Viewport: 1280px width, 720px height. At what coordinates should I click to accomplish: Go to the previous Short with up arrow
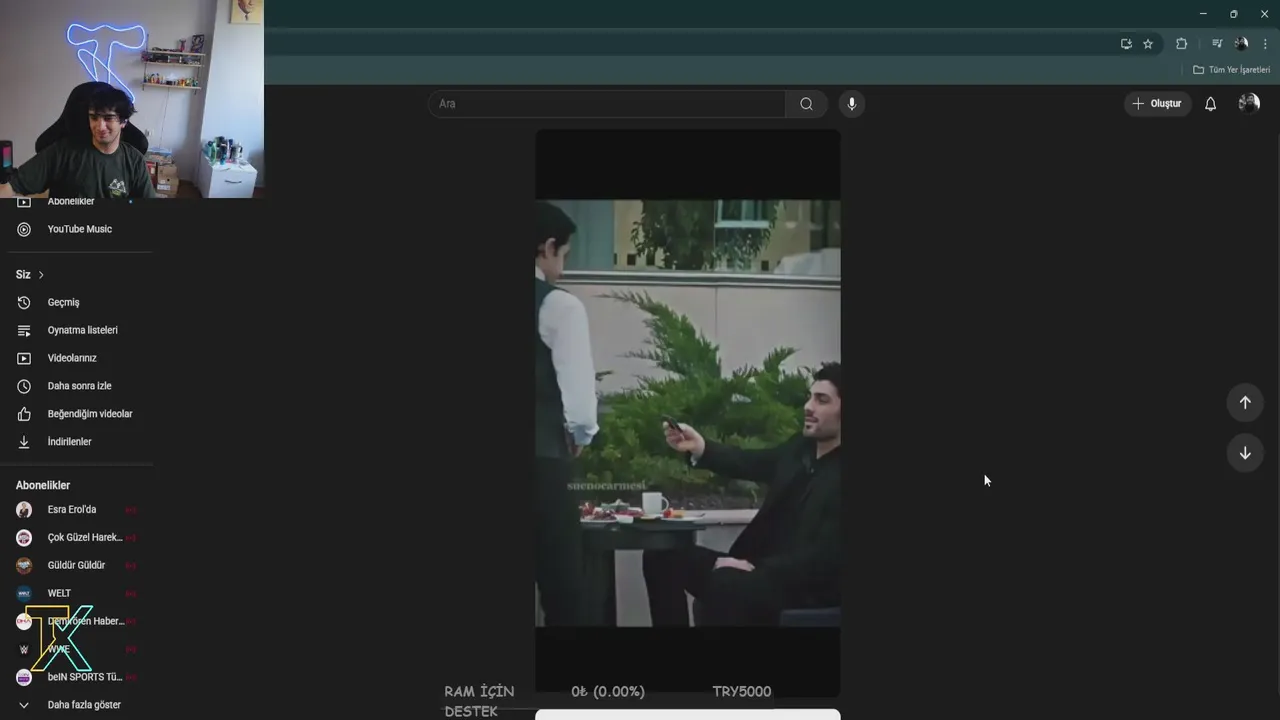pos(1245,402)
